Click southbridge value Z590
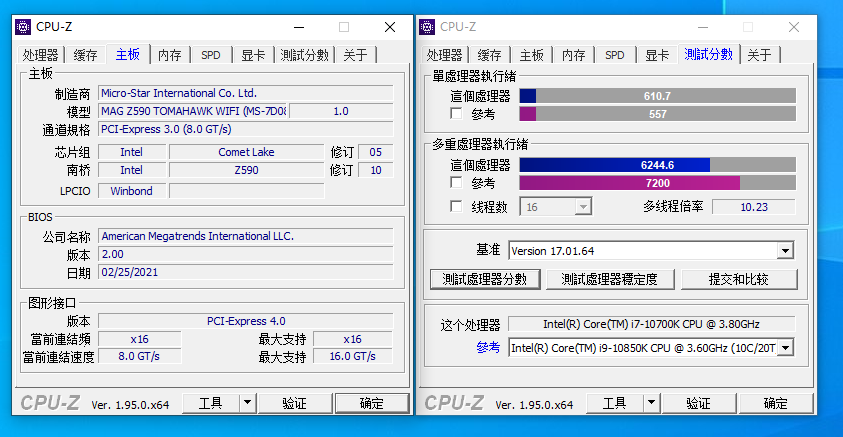Viewport: 843px width, 437px height. [246, 170]
